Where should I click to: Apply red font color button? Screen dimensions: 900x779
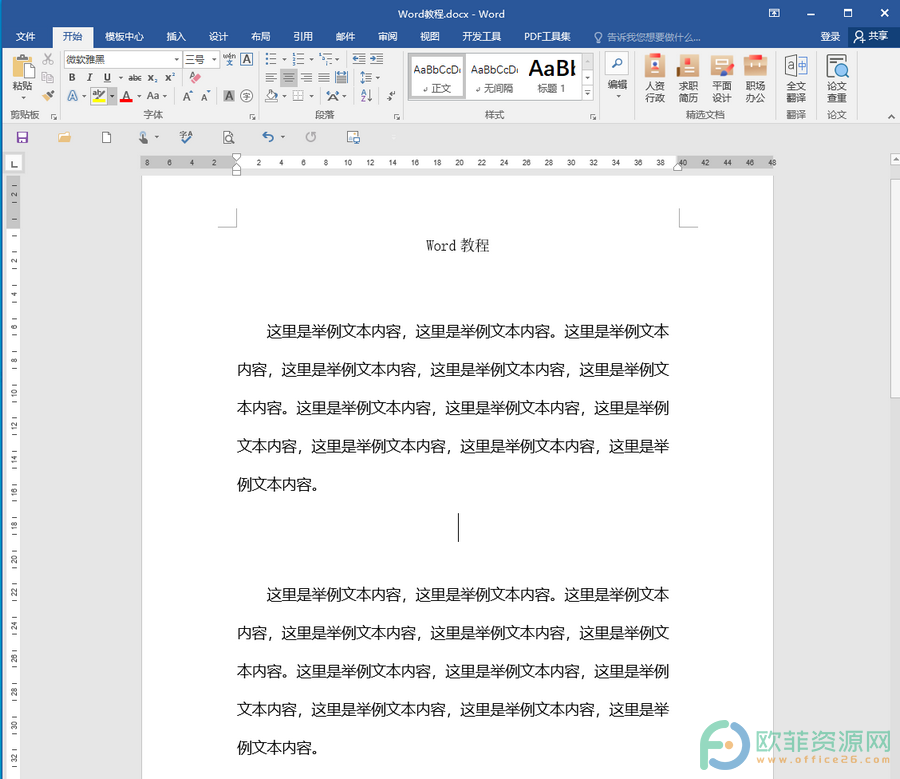click(x=127, y=96)
